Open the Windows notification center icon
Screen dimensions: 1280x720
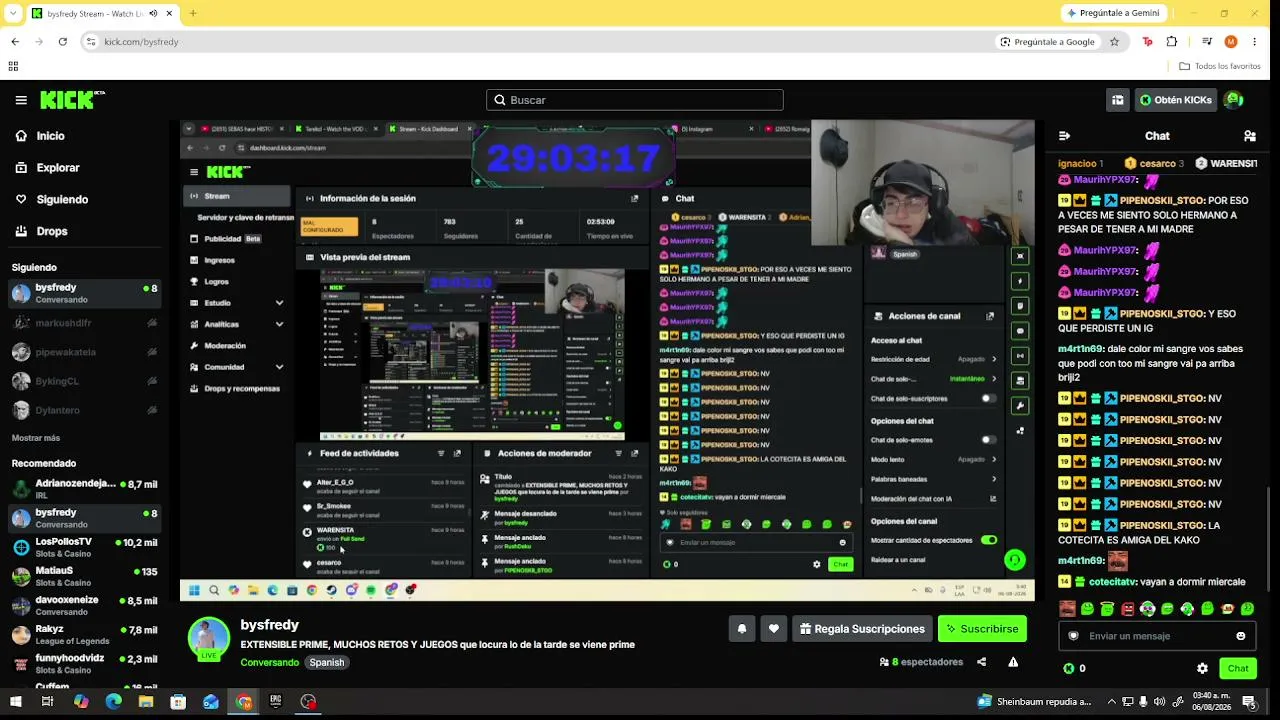(x=1250, y=702)
